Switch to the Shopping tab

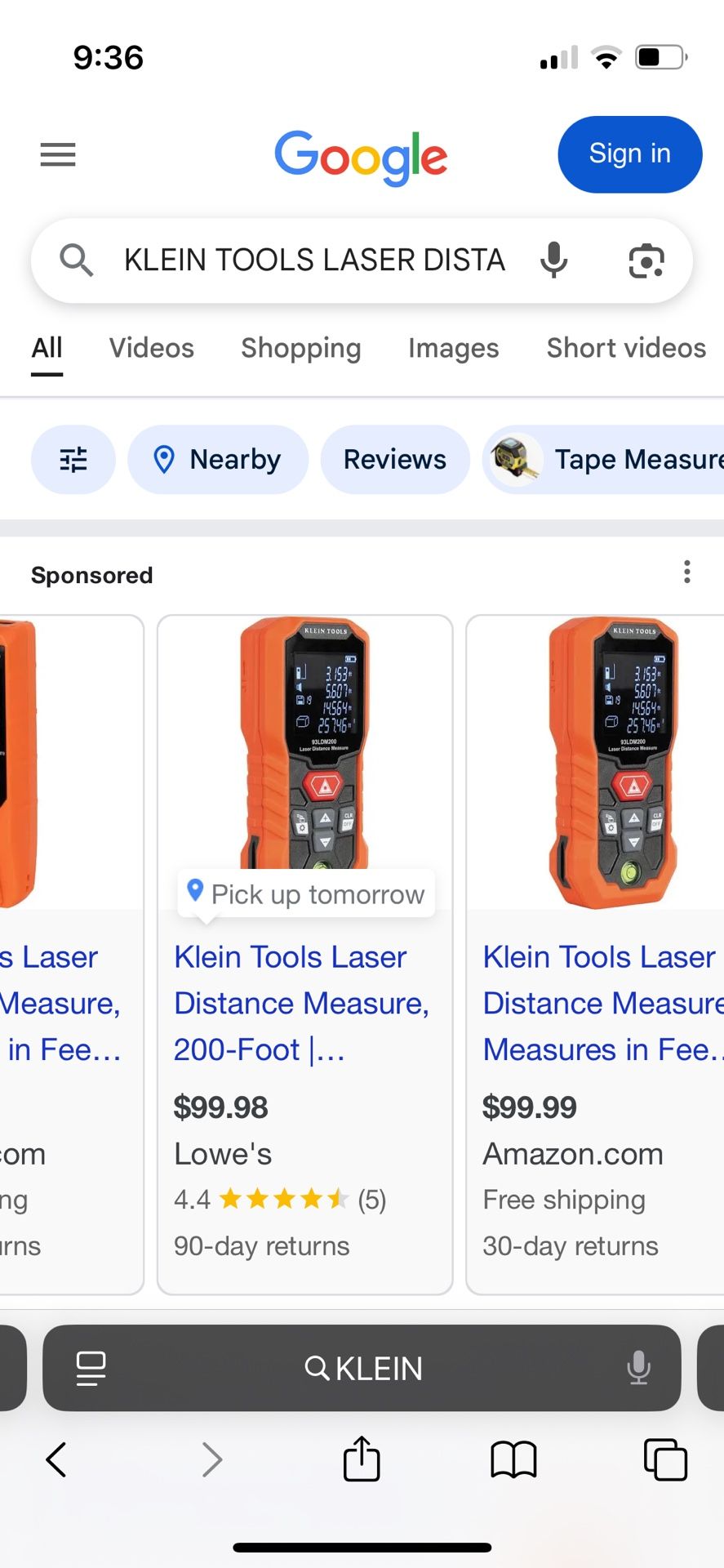[x=300, y=348]
